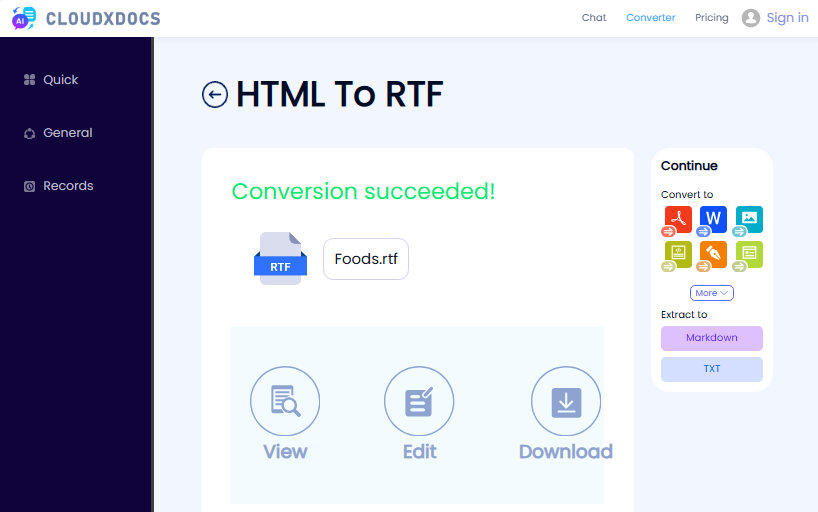The width and height of the screenshot is (818, 512).
Task: Click the olive green convert icon
Action: [x=678, y=254]
